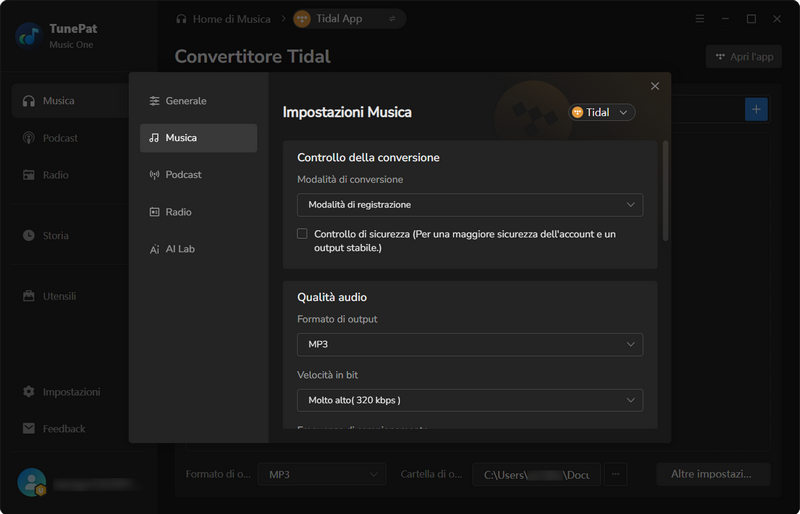Screen dimensions: 800x514
Task: Click the AI Lab icon
Action: [154, 249]
